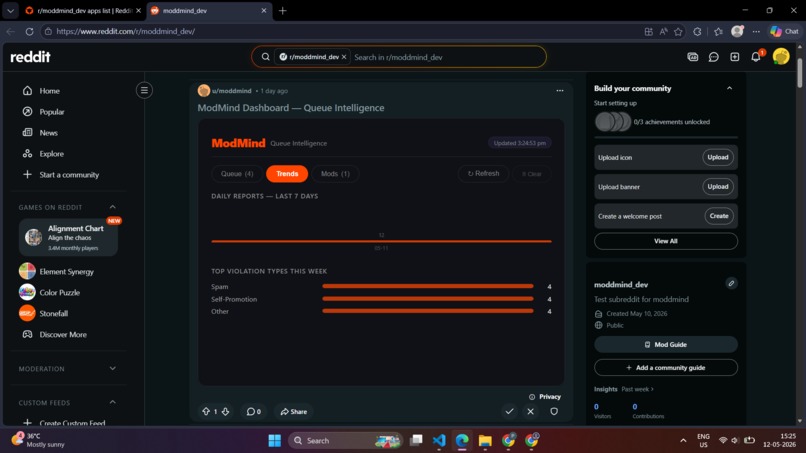Share the ModMind post
The height and width of the screenshot is (453, 806).
[294, 411]
